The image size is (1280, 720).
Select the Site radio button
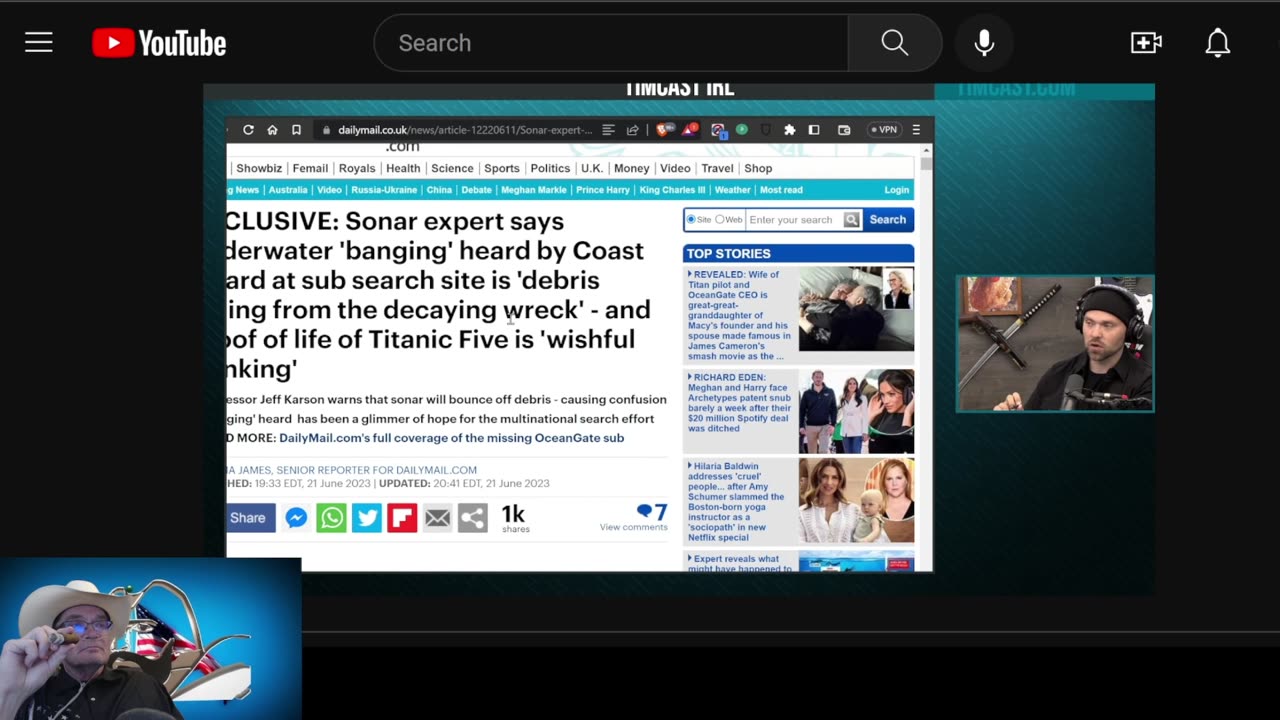(691, 219)
